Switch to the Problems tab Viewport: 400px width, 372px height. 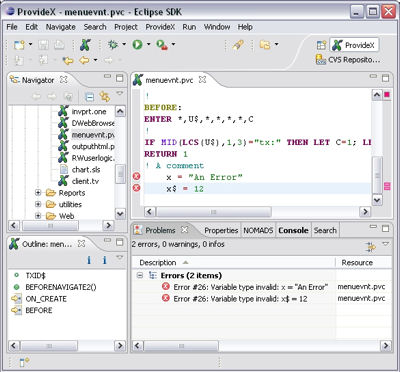click(x=160, y=230)
